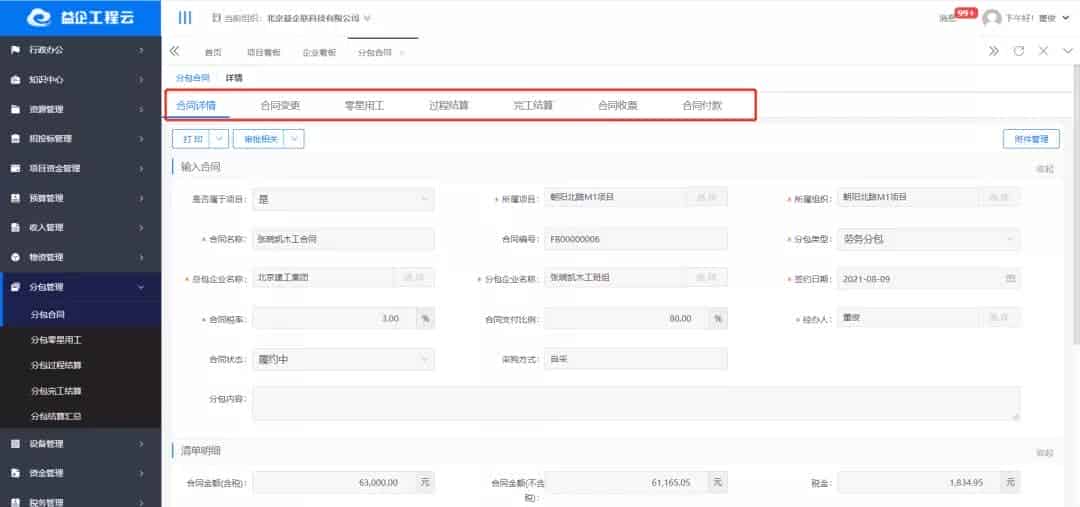
Task: Click the 资源管理 folder icon in sidebar
Action: pyautogui.click(x=15, y=110)
